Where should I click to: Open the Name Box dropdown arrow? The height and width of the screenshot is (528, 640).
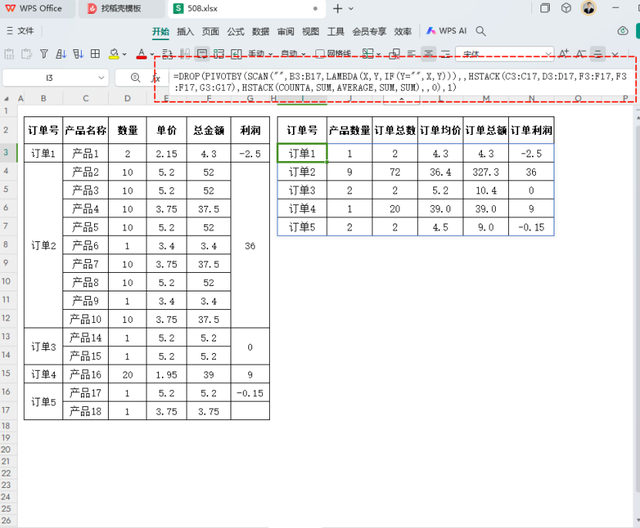[x=101, y=78]
